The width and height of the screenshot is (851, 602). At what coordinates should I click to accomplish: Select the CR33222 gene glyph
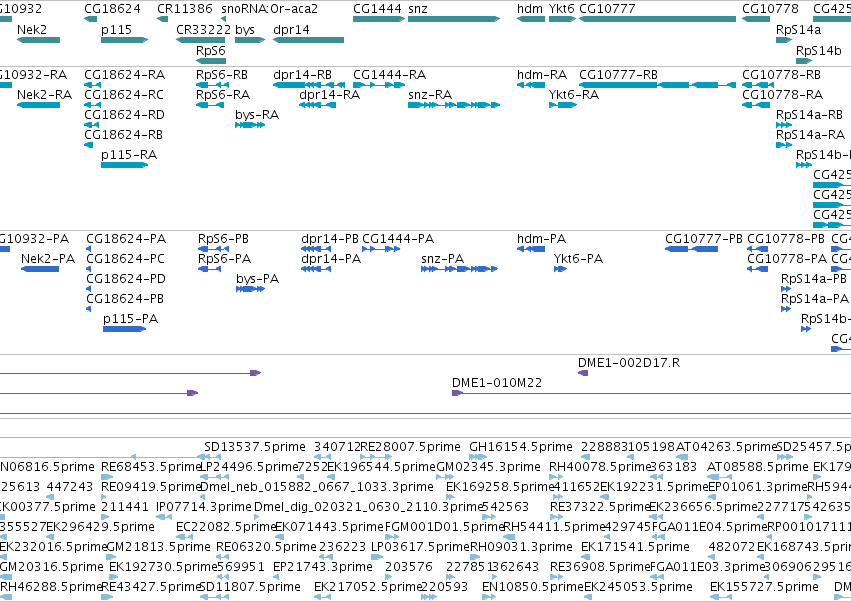tap(200, 40)
